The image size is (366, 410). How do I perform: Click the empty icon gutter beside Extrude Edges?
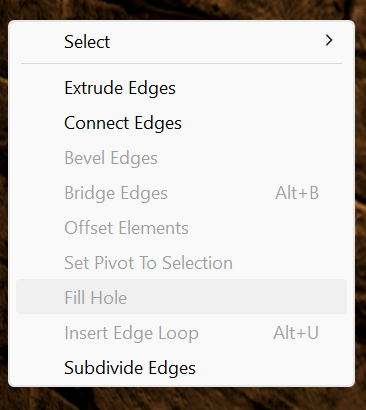click(40, 88)
